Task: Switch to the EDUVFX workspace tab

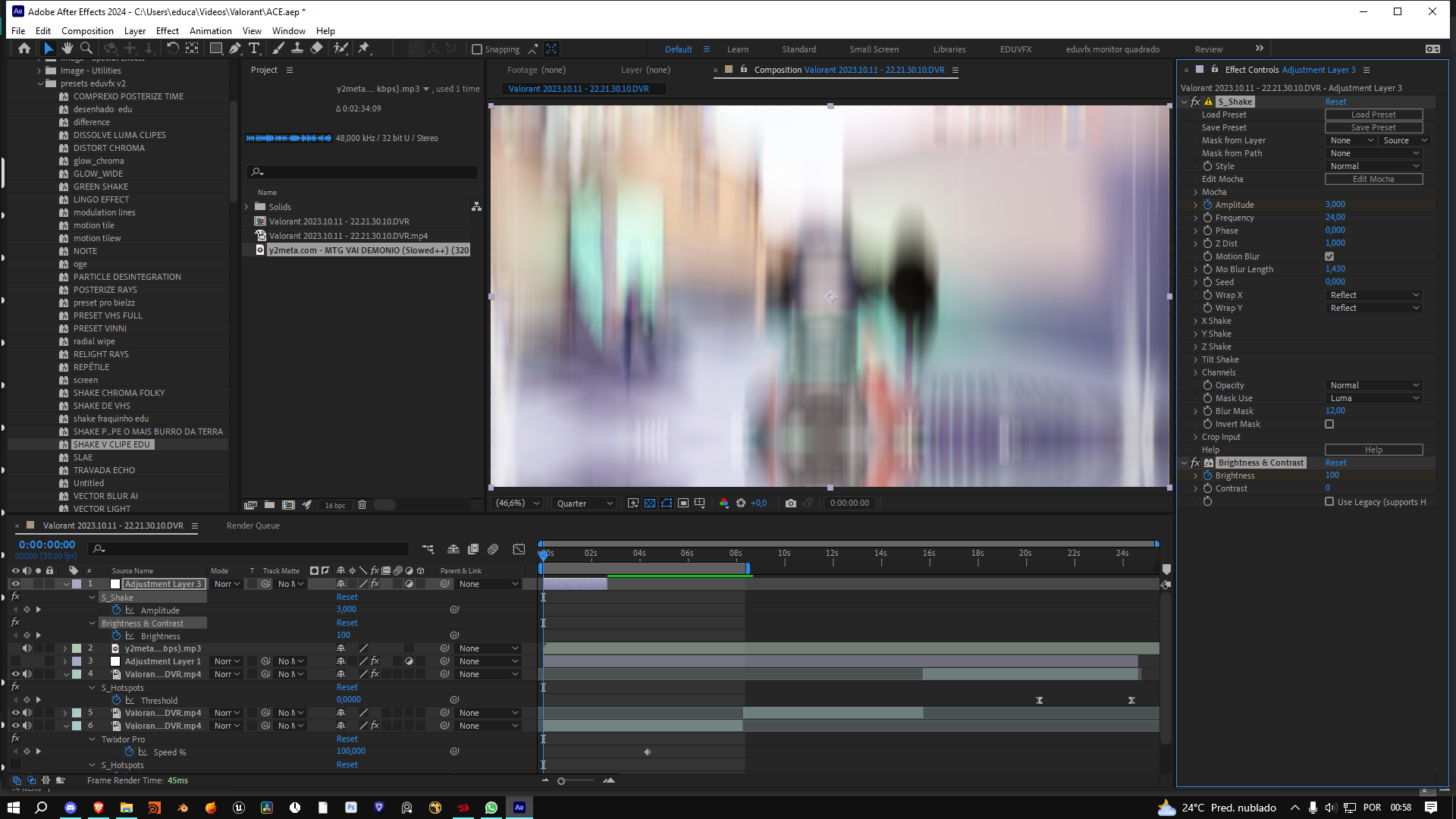Action: click(1015, 49)
